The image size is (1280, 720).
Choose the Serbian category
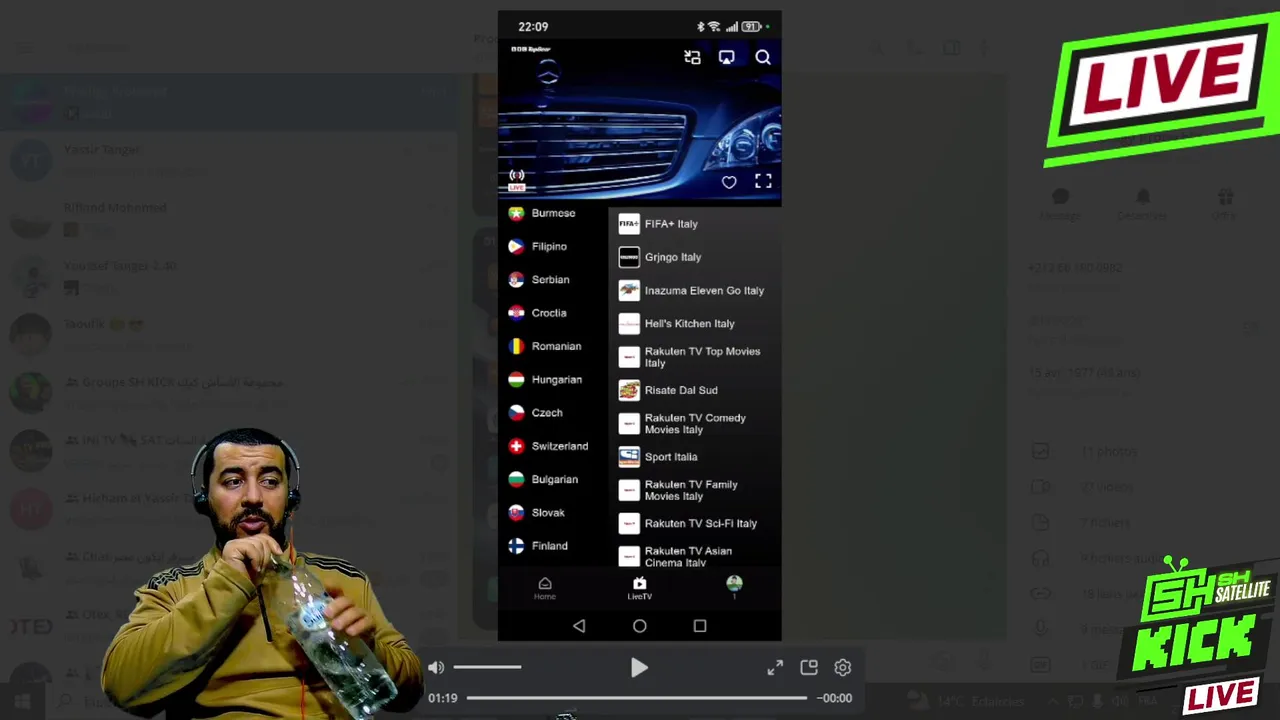[x=553, y=280]
